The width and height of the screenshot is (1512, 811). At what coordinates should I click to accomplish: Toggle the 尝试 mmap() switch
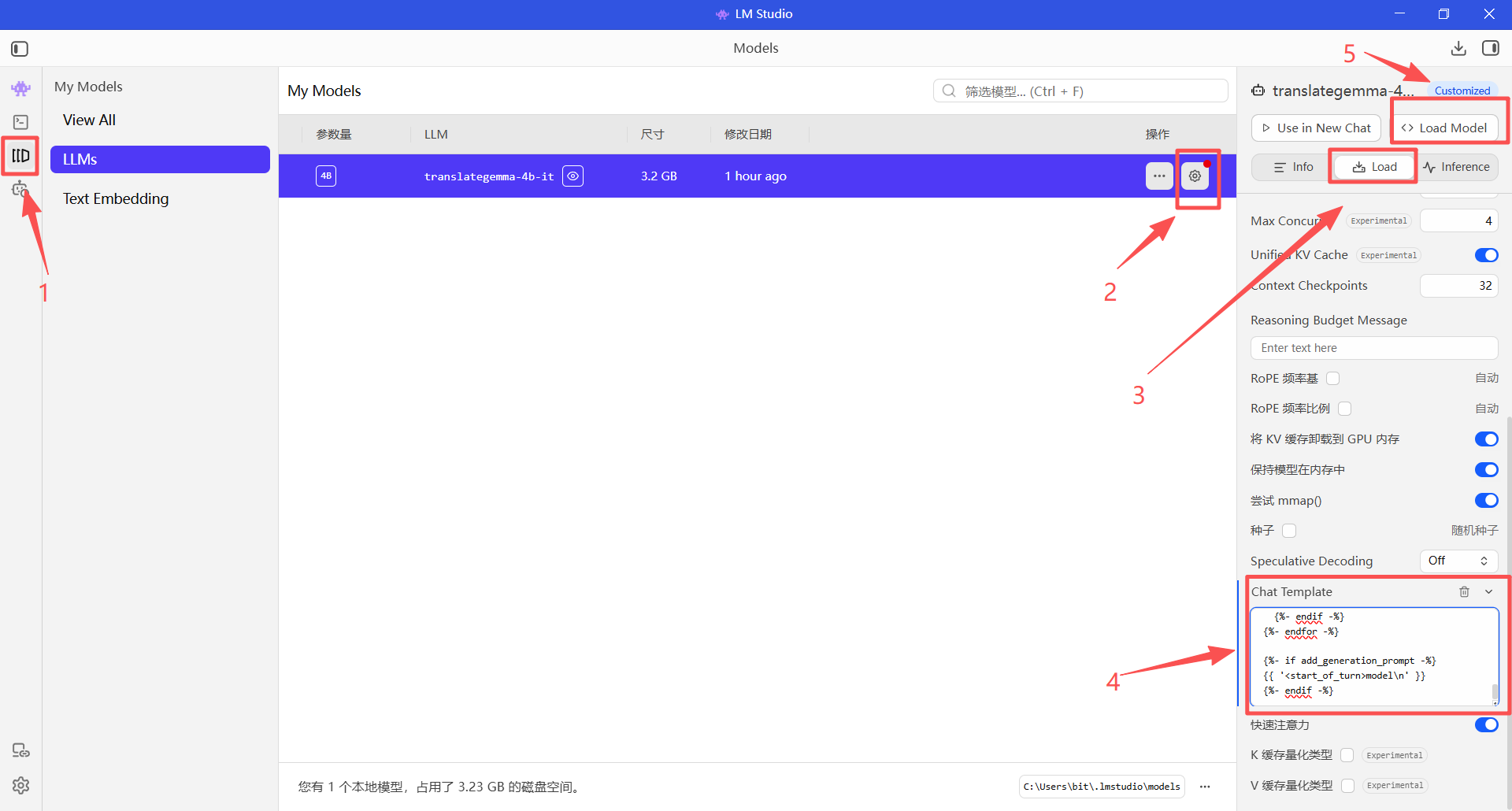click(x=1486, y=501)
